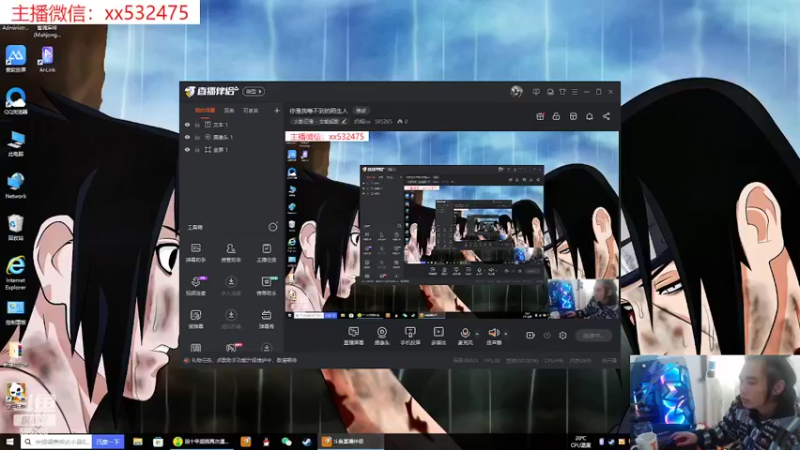The width and height of the screenshot is (800, 450).
Task: Open the user avatar in the title bar
Action: 516,91
